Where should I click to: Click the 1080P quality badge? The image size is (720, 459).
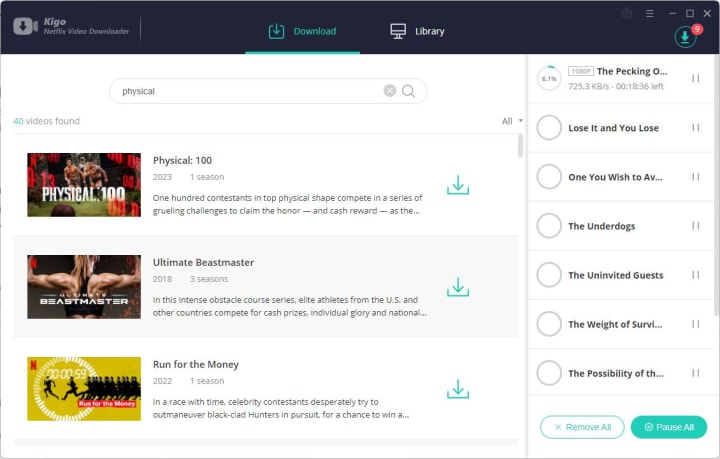[x=581, y=71]
